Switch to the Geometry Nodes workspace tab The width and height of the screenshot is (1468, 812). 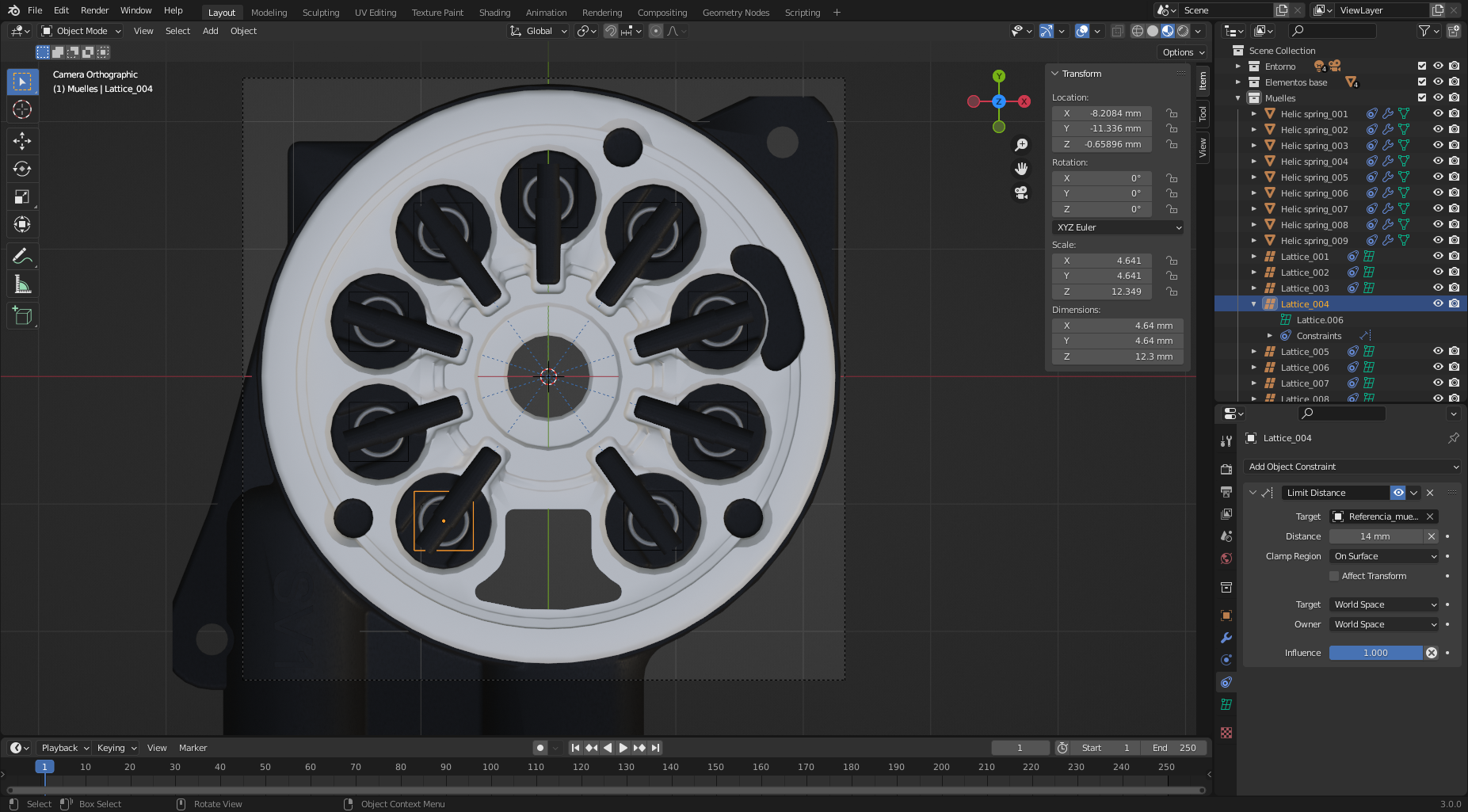735,13
